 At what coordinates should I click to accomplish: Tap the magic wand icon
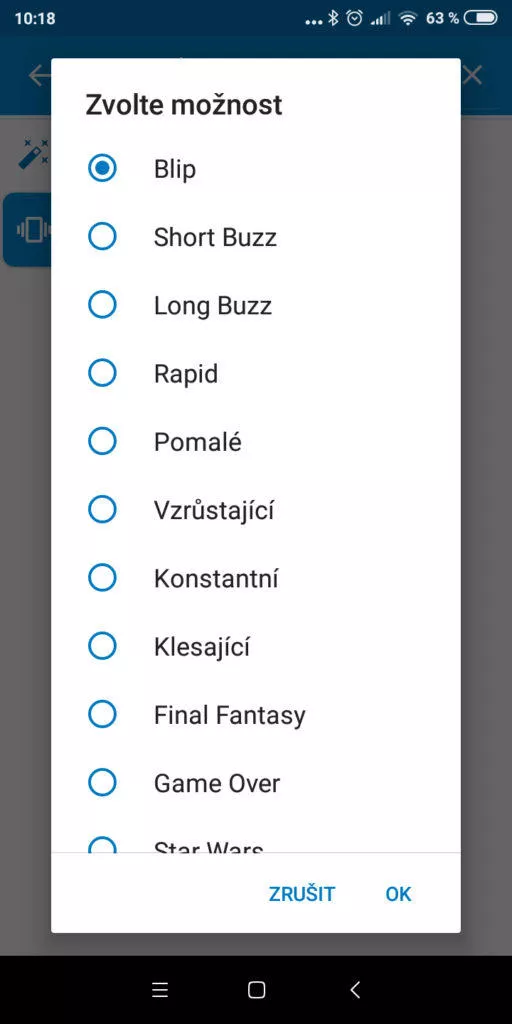click(x=33, y=153)
